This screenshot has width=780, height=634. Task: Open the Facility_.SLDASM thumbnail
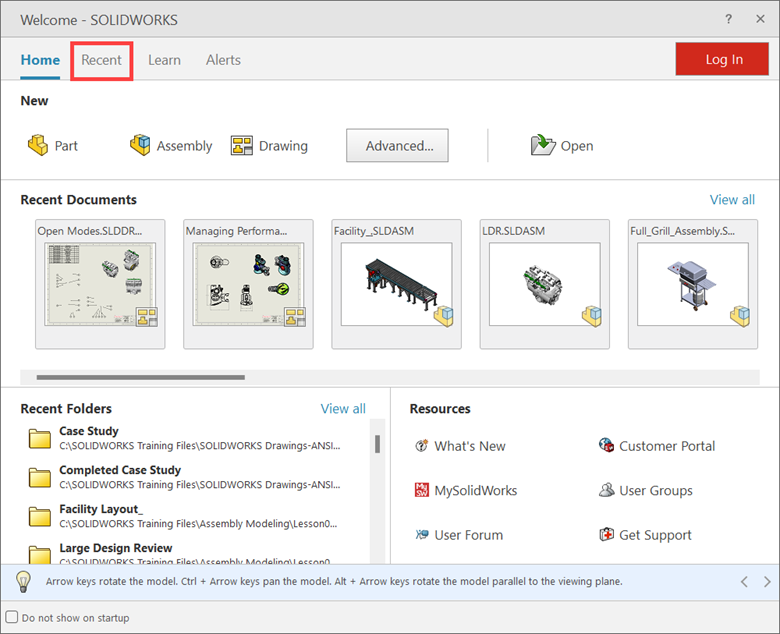pos(396,284)
